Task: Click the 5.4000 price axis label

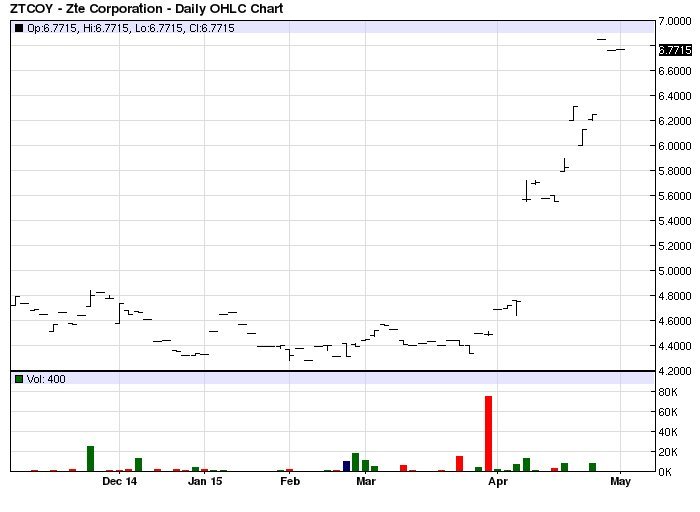Action: point(675,221)
